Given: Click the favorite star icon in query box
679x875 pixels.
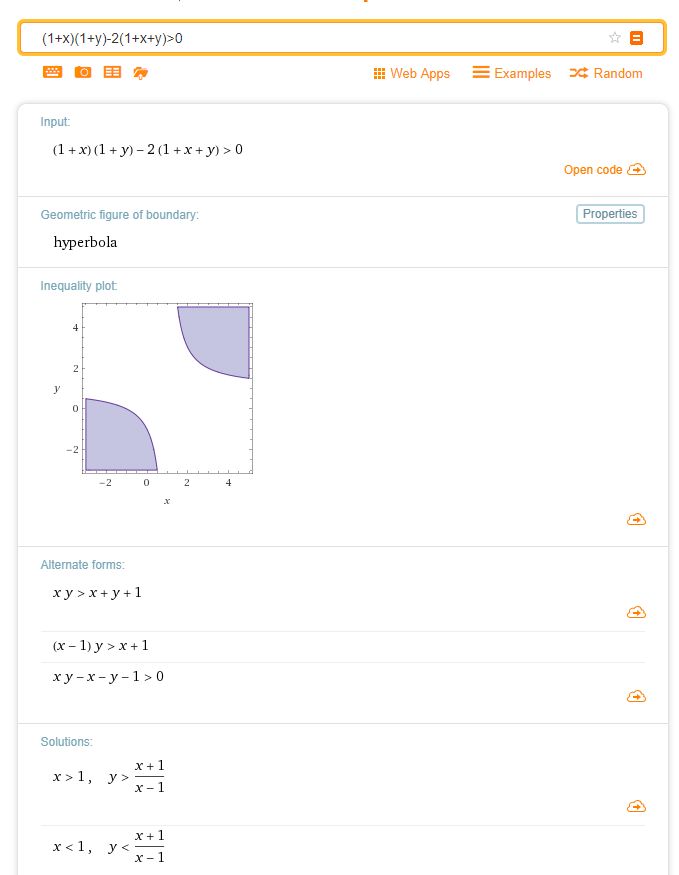Looking at the screenshot, I should (614, 38).
